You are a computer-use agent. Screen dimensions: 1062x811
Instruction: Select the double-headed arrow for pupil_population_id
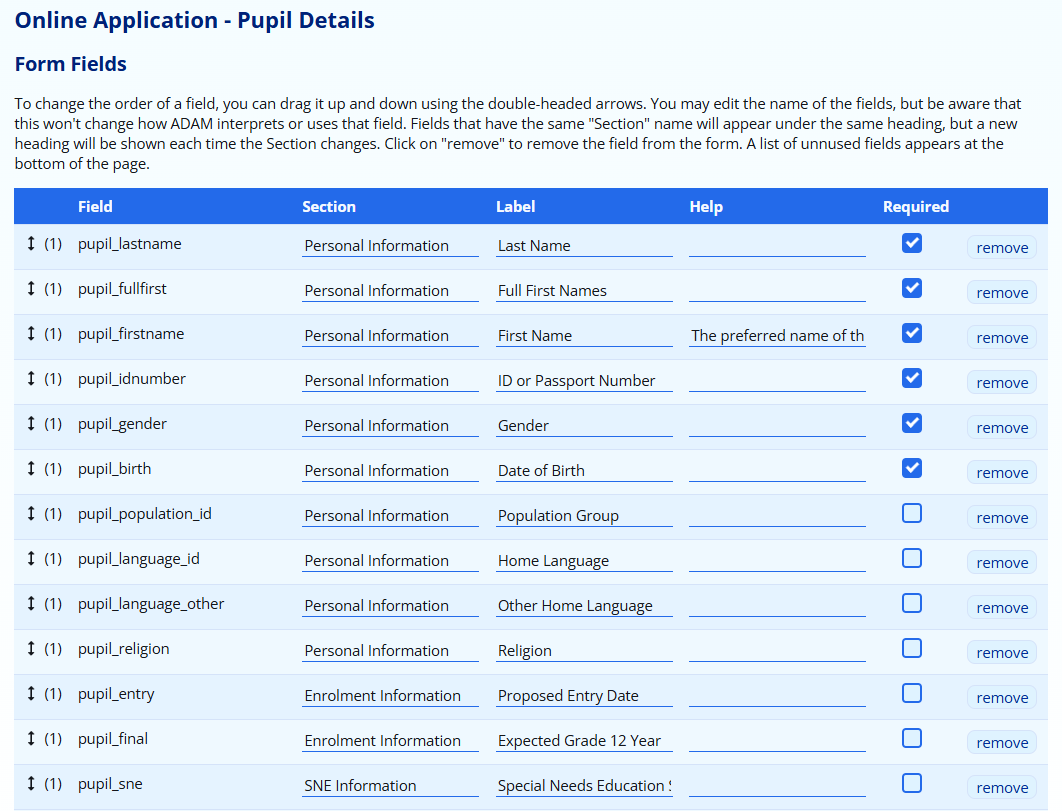31,513
